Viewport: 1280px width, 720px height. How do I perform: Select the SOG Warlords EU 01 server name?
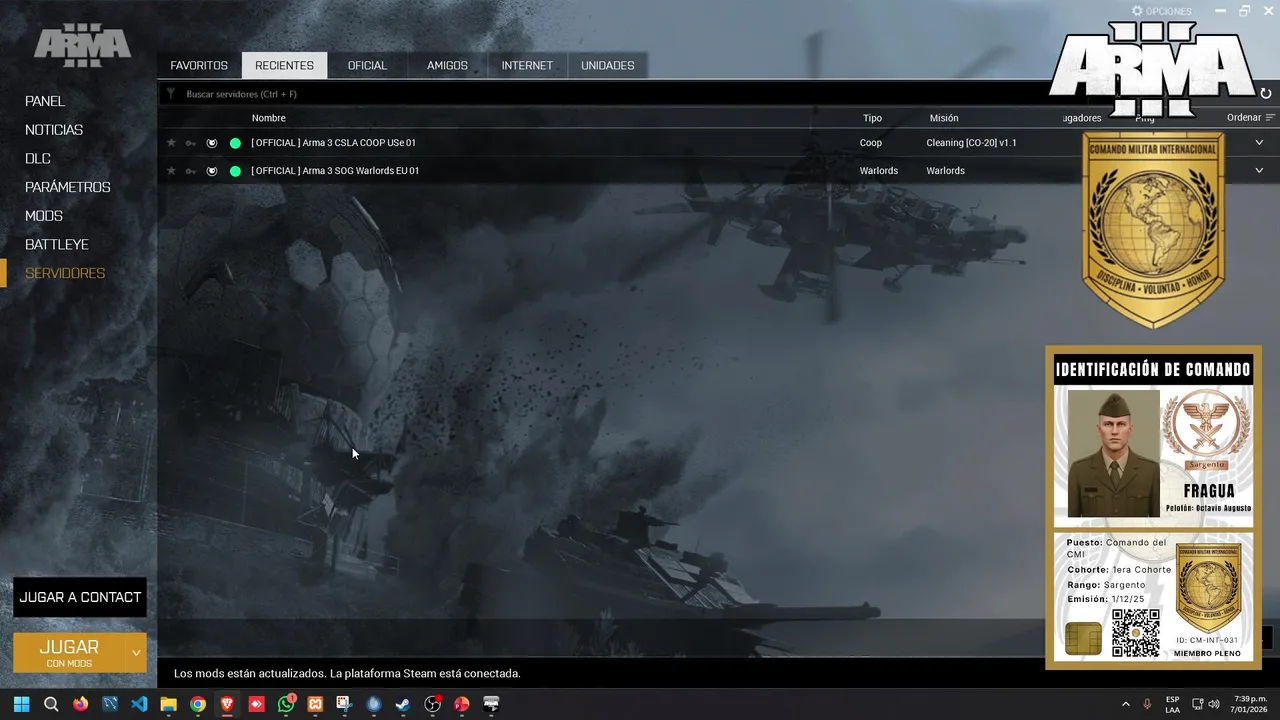335,171
